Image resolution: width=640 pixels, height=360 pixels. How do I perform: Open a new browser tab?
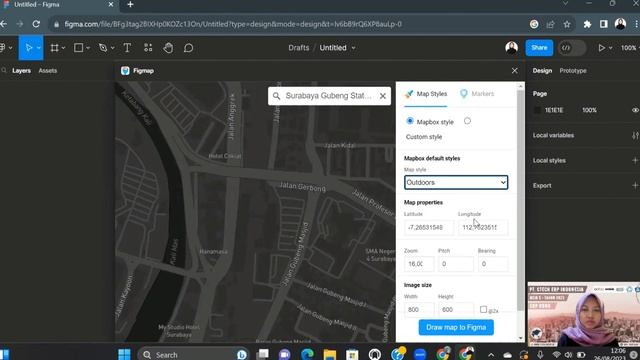(x=130, y=4)
